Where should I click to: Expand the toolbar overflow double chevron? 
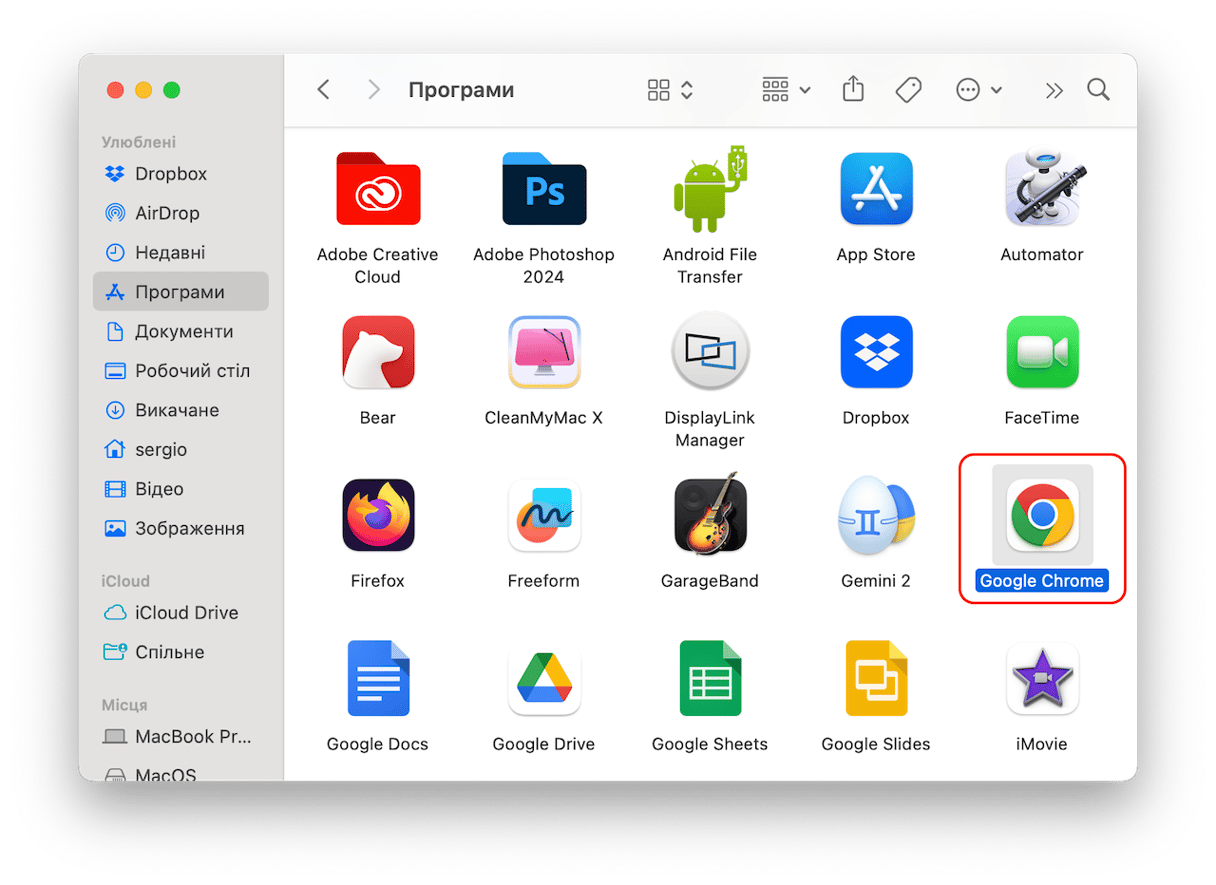[1053, 90]
